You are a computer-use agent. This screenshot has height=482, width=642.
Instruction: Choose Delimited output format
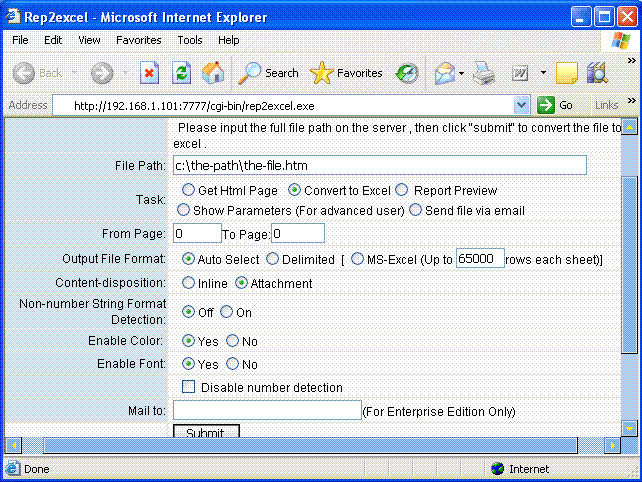(272, 258)
